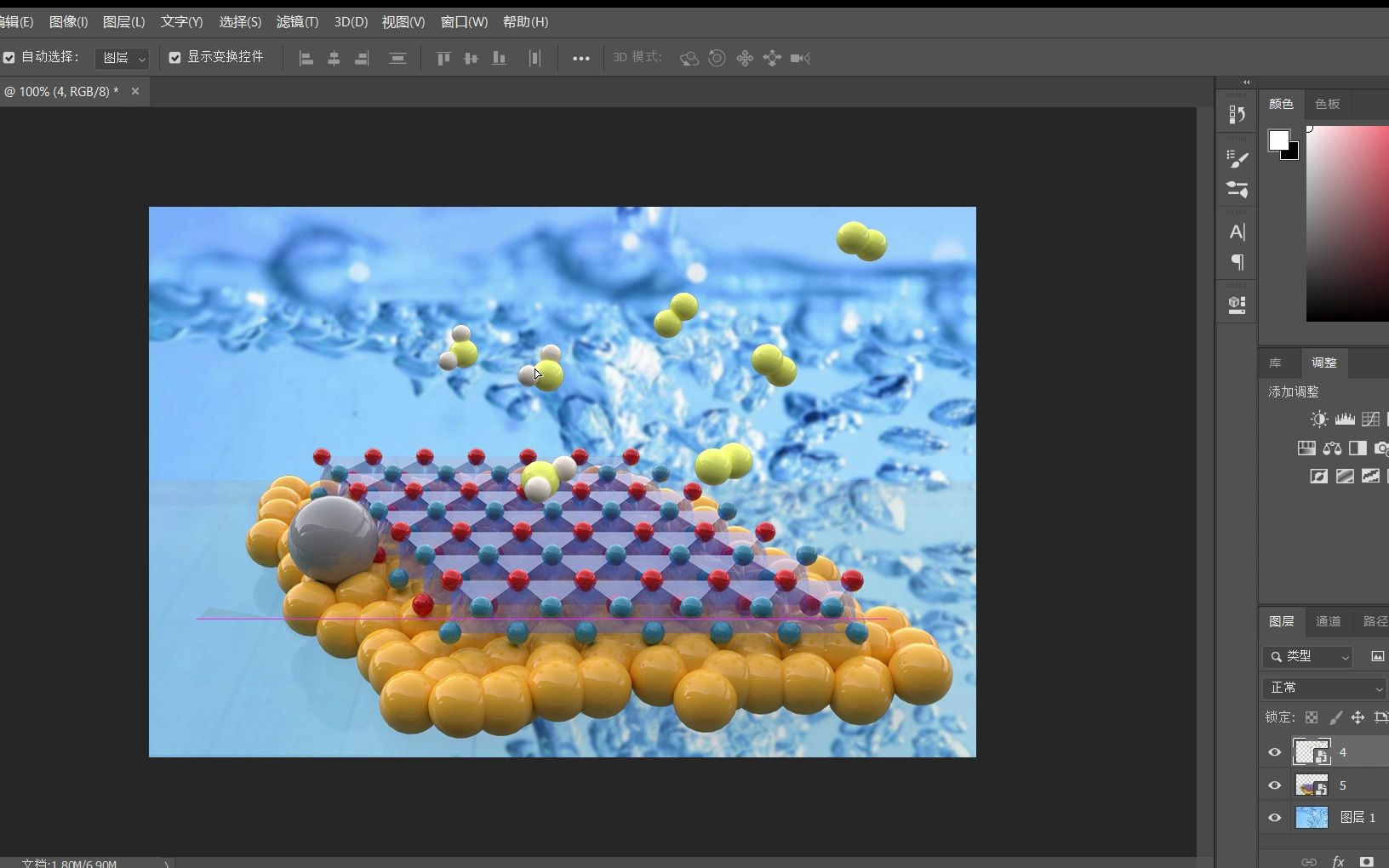The height and width of the screenshot is (868, 1389).
Task: Click the align vertical centers icon
Action: pyautogui.click(x=471, y=59)
